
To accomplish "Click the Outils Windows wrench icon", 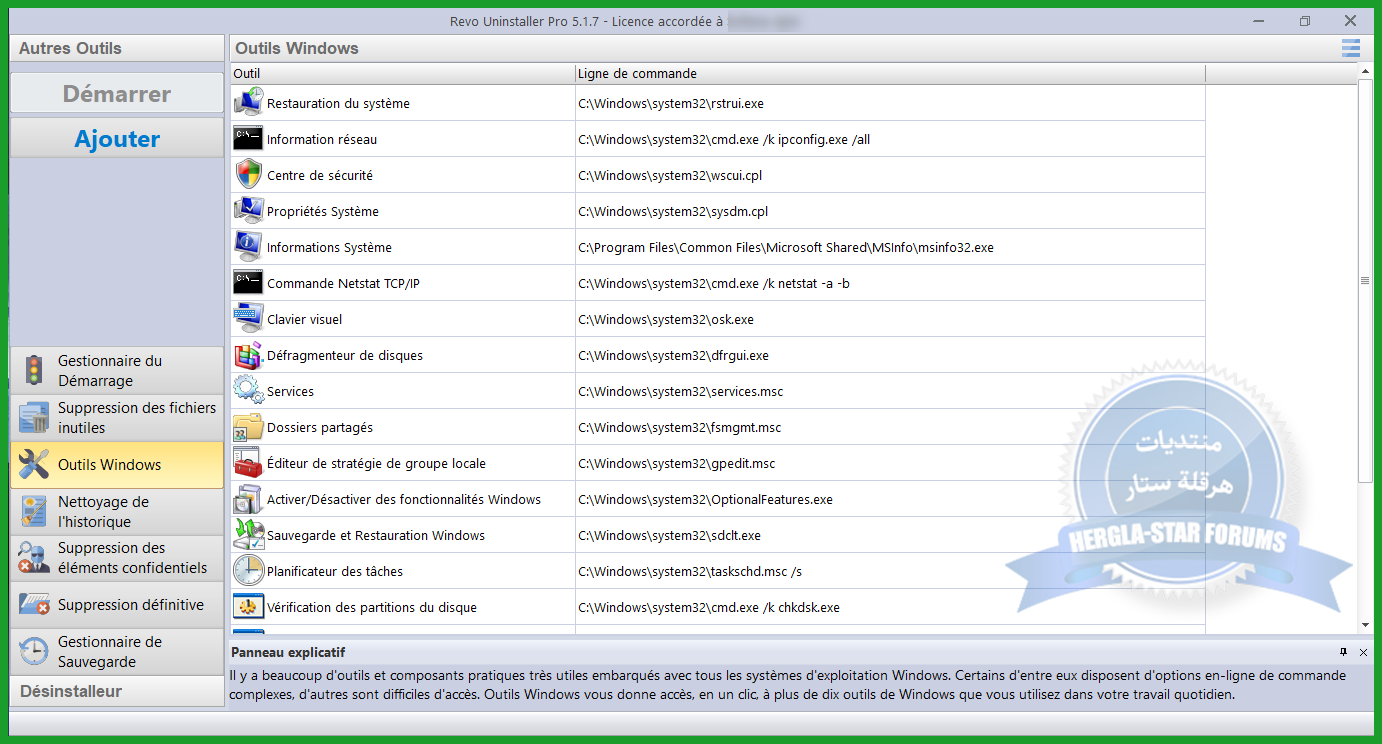I will click(34, 465).
